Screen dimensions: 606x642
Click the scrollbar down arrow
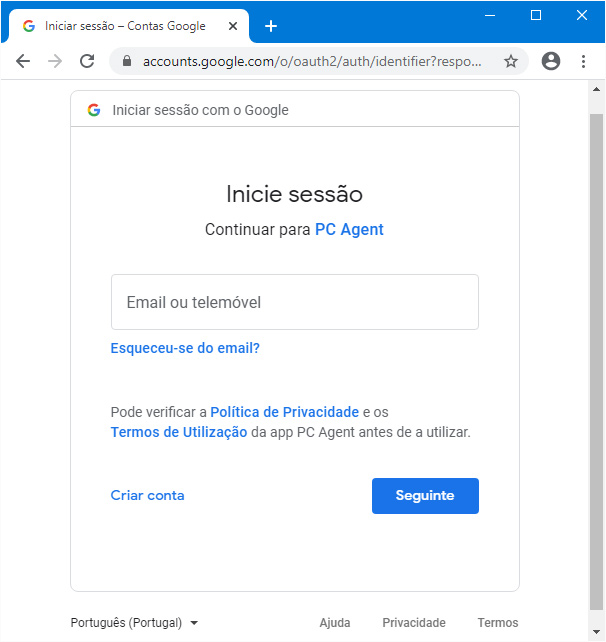[597, 631]
